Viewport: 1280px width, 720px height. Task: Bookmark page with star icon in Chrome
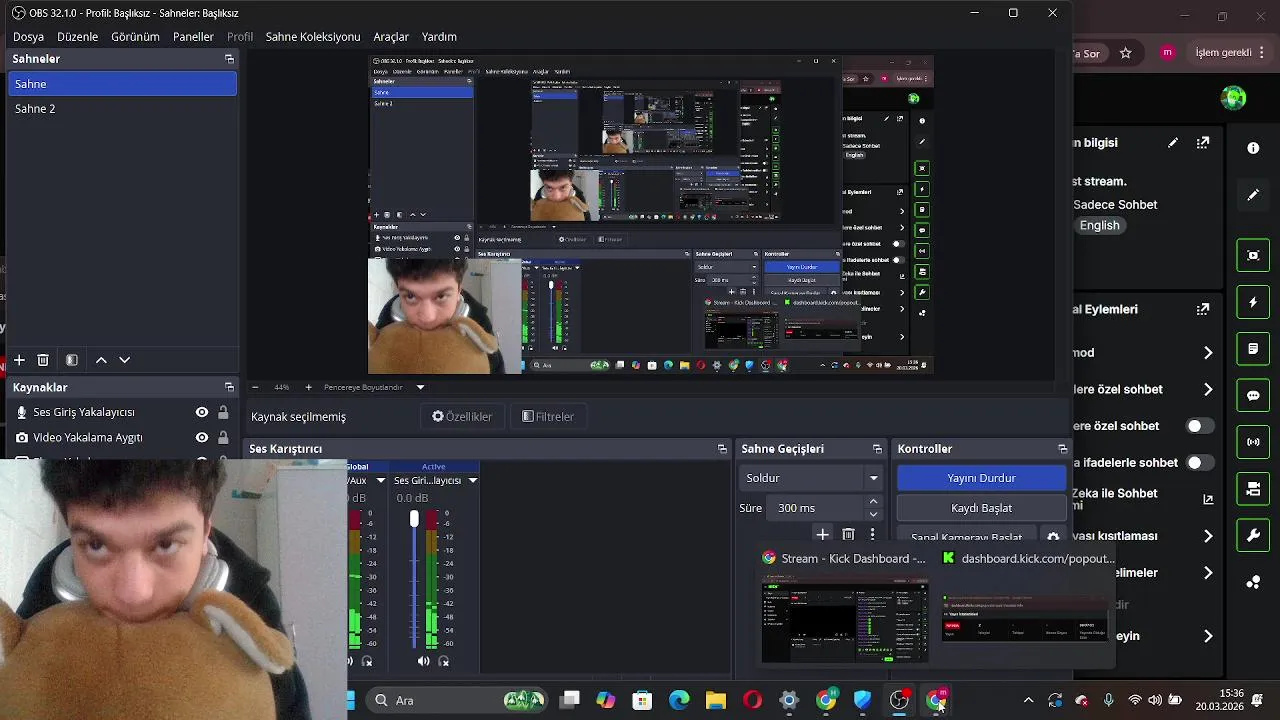point(1125,53)
